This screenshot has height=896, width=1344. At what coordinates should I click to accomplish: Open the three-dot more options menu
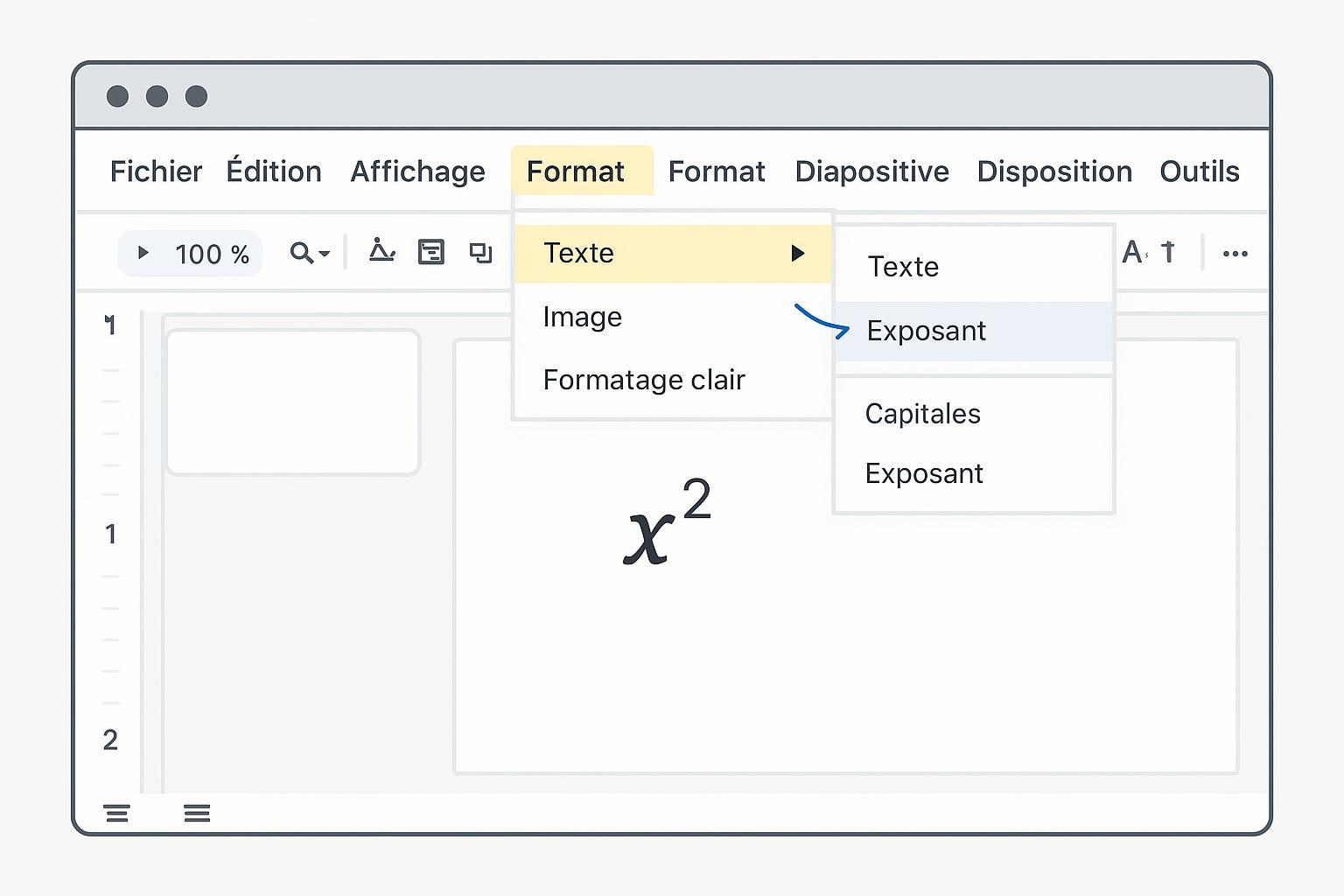pos(1235,254)
